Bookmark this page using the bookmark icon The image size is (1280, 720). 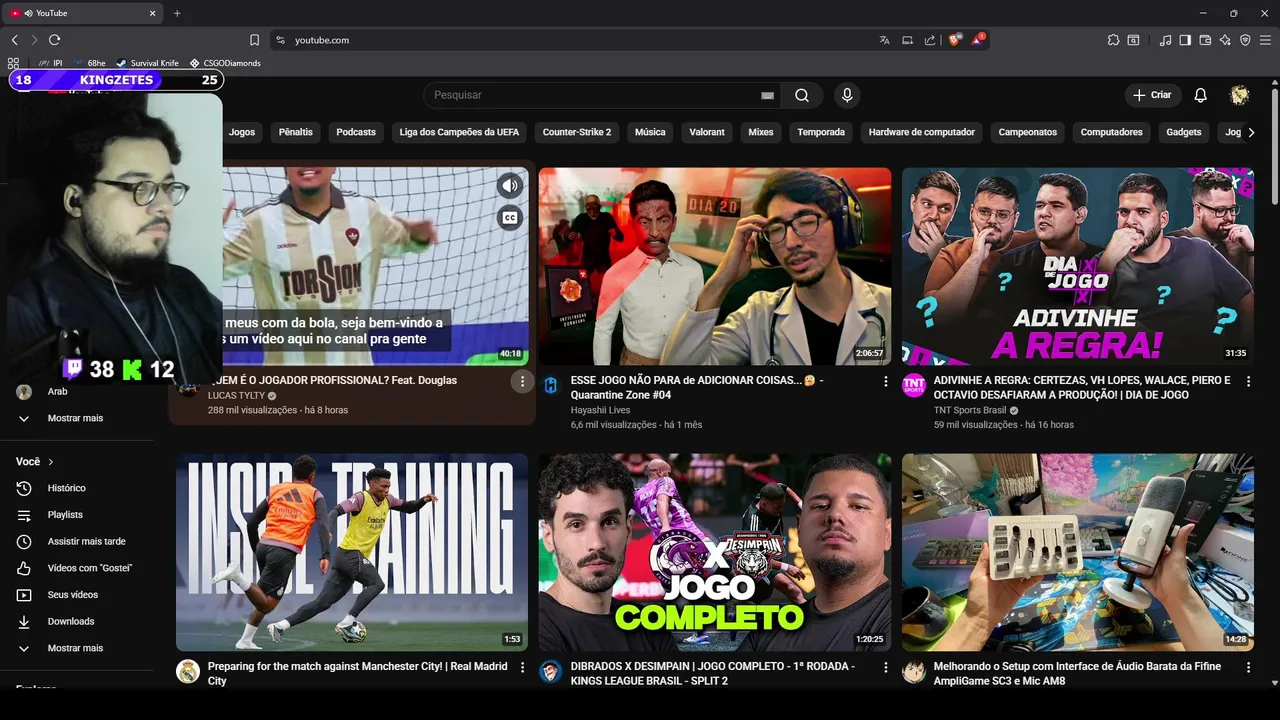pos(254,40)
